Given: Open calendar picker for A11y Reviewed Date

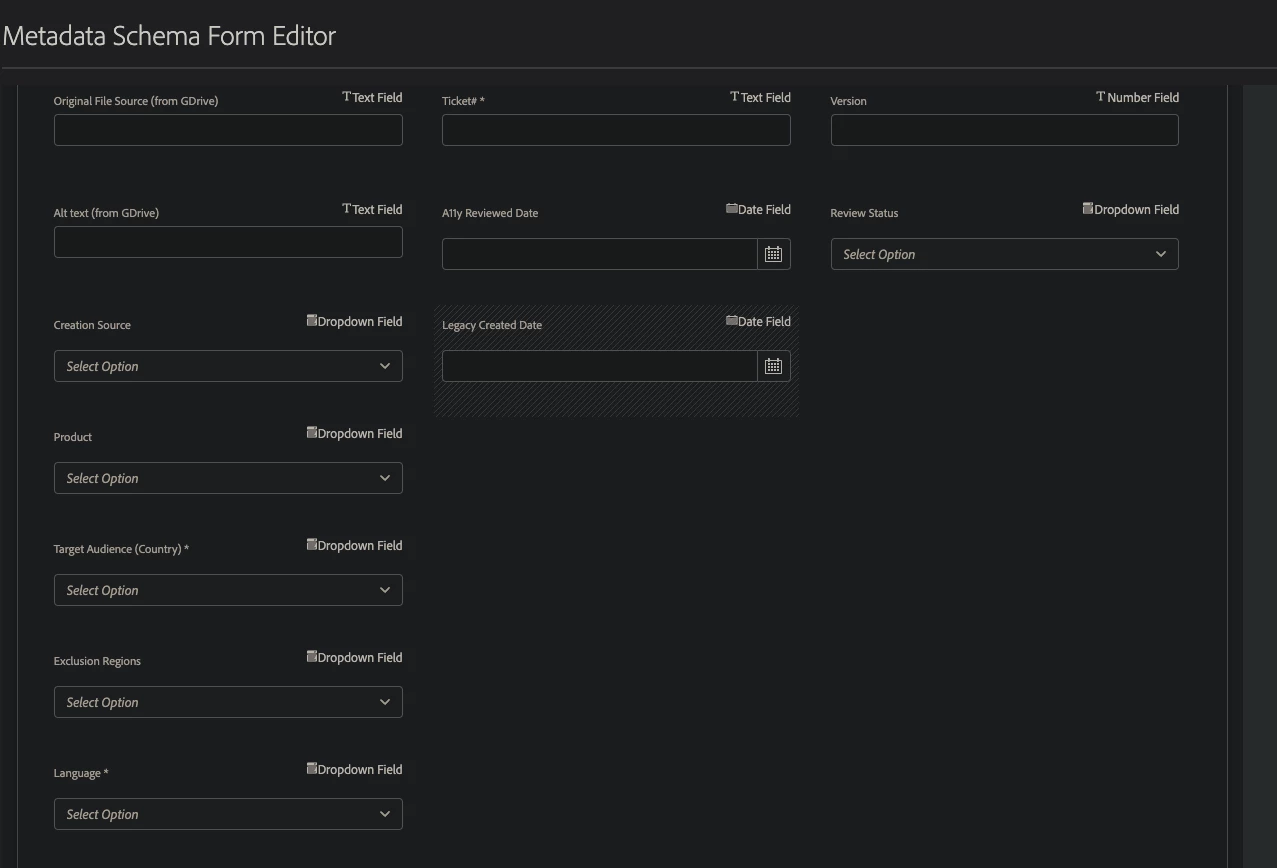Looking at the screenshot, I should coord(773,254).
